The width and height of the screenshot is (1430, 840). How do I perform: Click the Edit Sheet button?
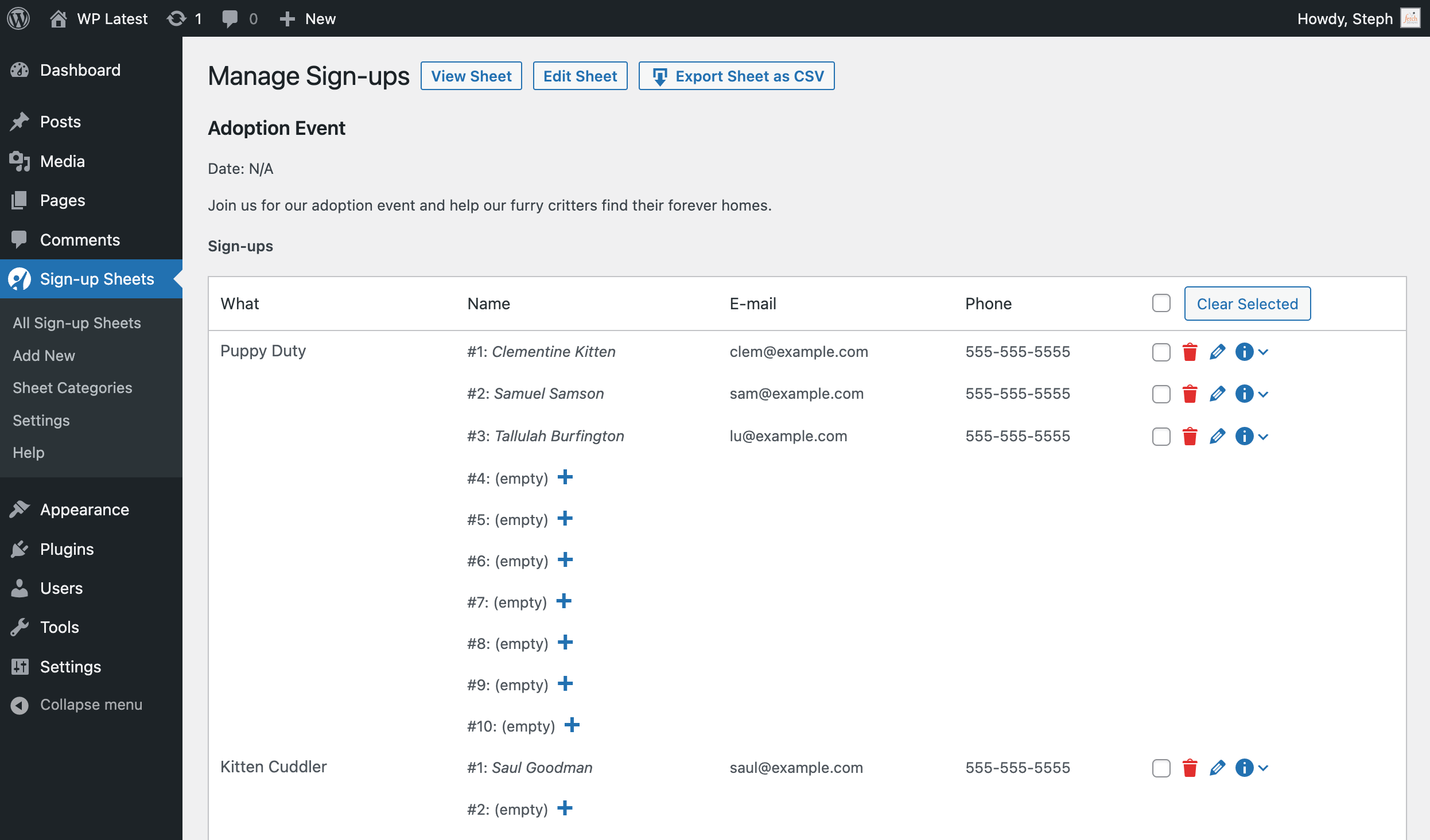tap(580, 76)
